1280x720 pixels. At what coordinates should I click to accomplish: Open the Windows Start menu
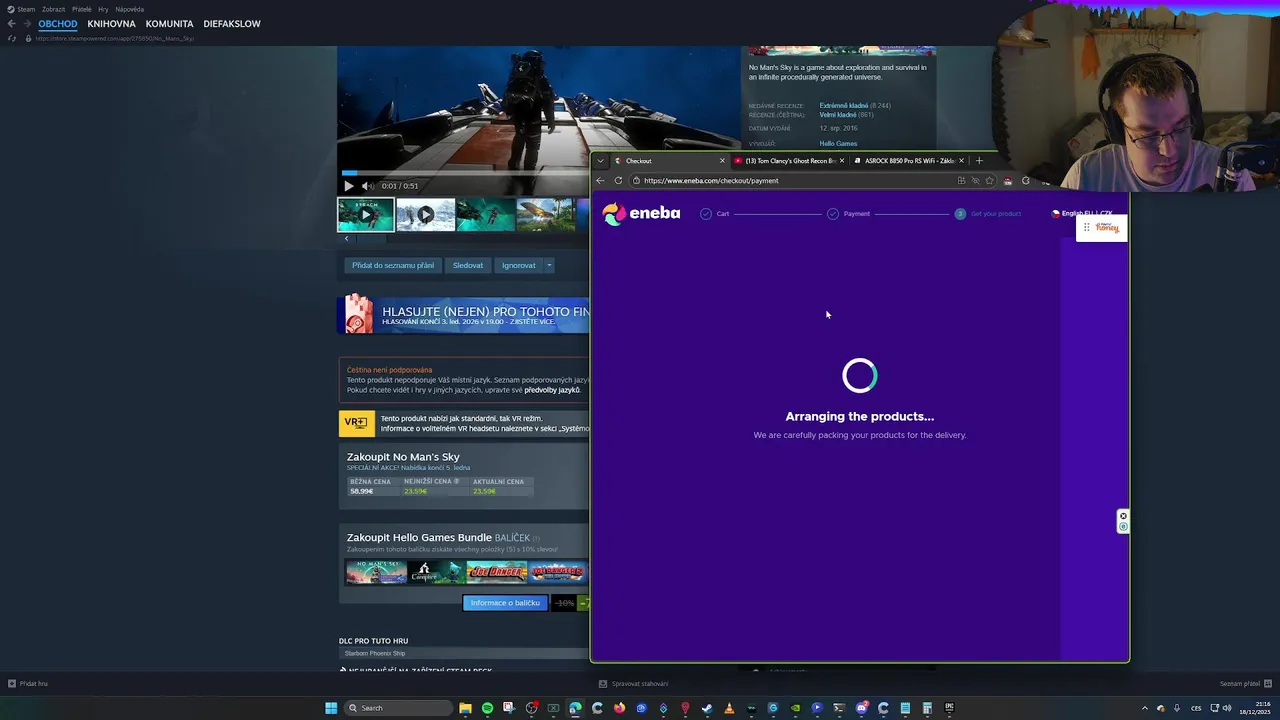(x=331, y=708)
